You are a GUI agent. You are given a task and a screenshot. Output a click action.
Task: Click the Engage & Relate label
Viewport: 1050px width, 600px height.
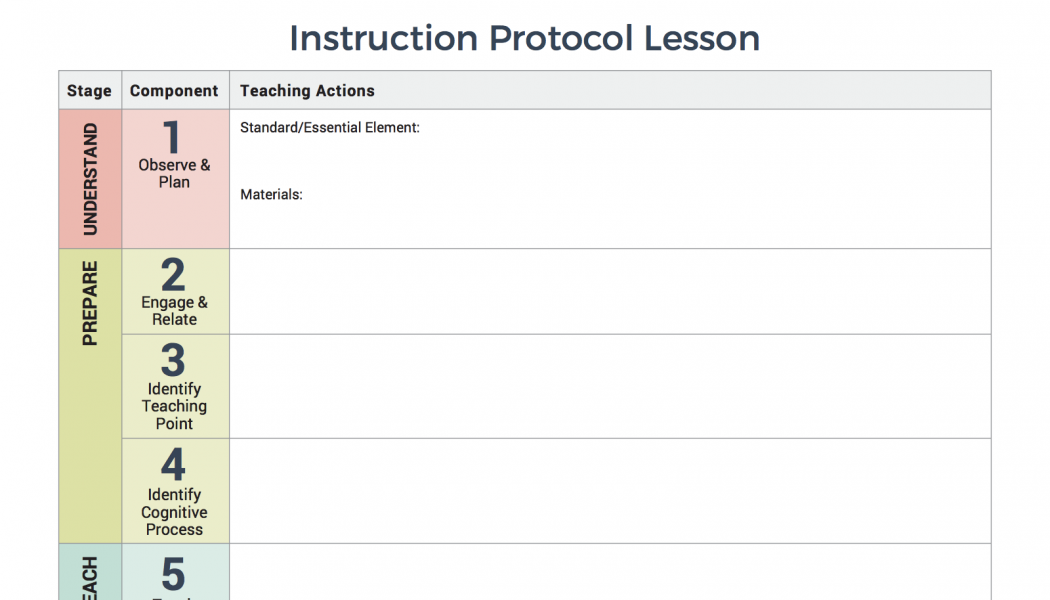174,311
